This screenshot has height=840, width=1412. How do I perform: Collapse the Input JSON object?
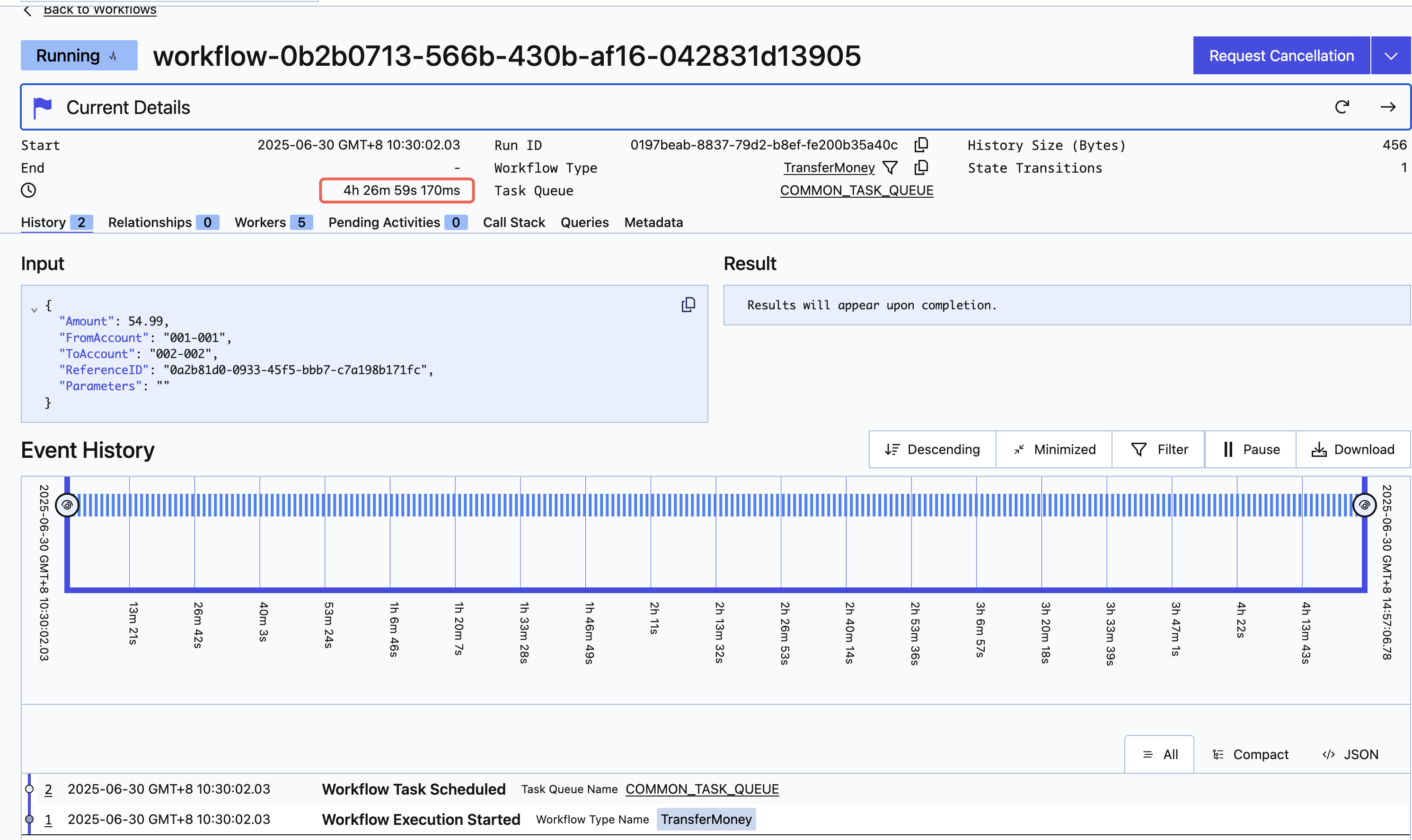pyautogui.click(x=34, y=310)
